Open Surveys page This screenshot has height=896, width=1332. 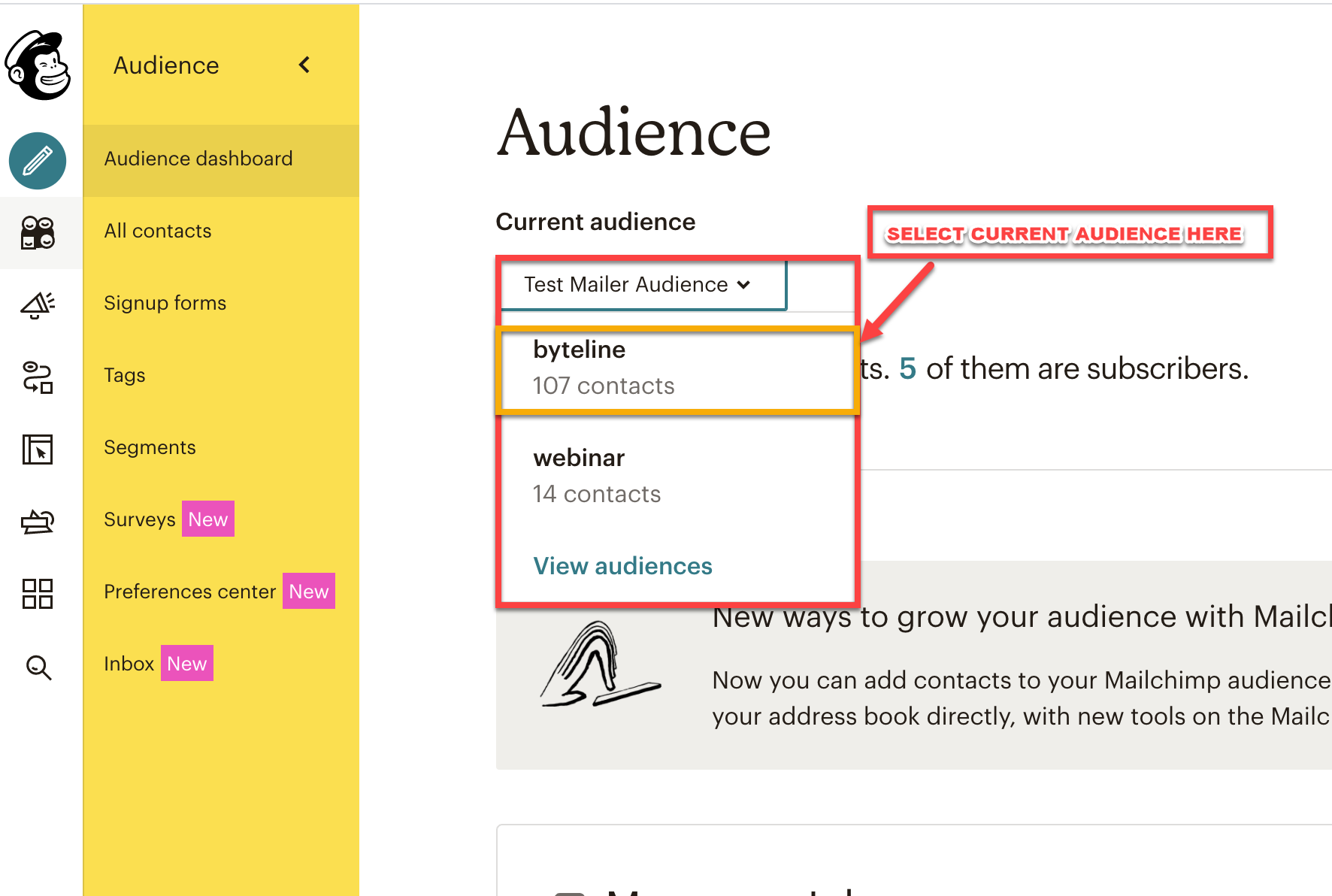pyautogui.click(x=140, y=519)
